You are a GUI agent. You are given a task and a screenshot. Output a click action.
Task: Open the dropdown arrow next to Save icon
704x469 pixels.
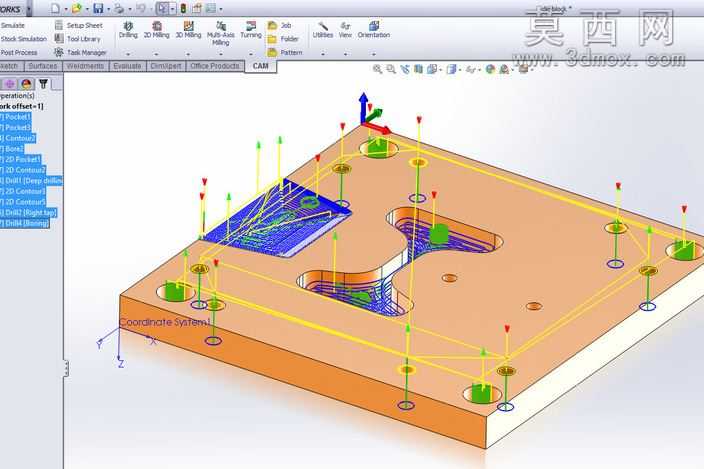(108, 9)
